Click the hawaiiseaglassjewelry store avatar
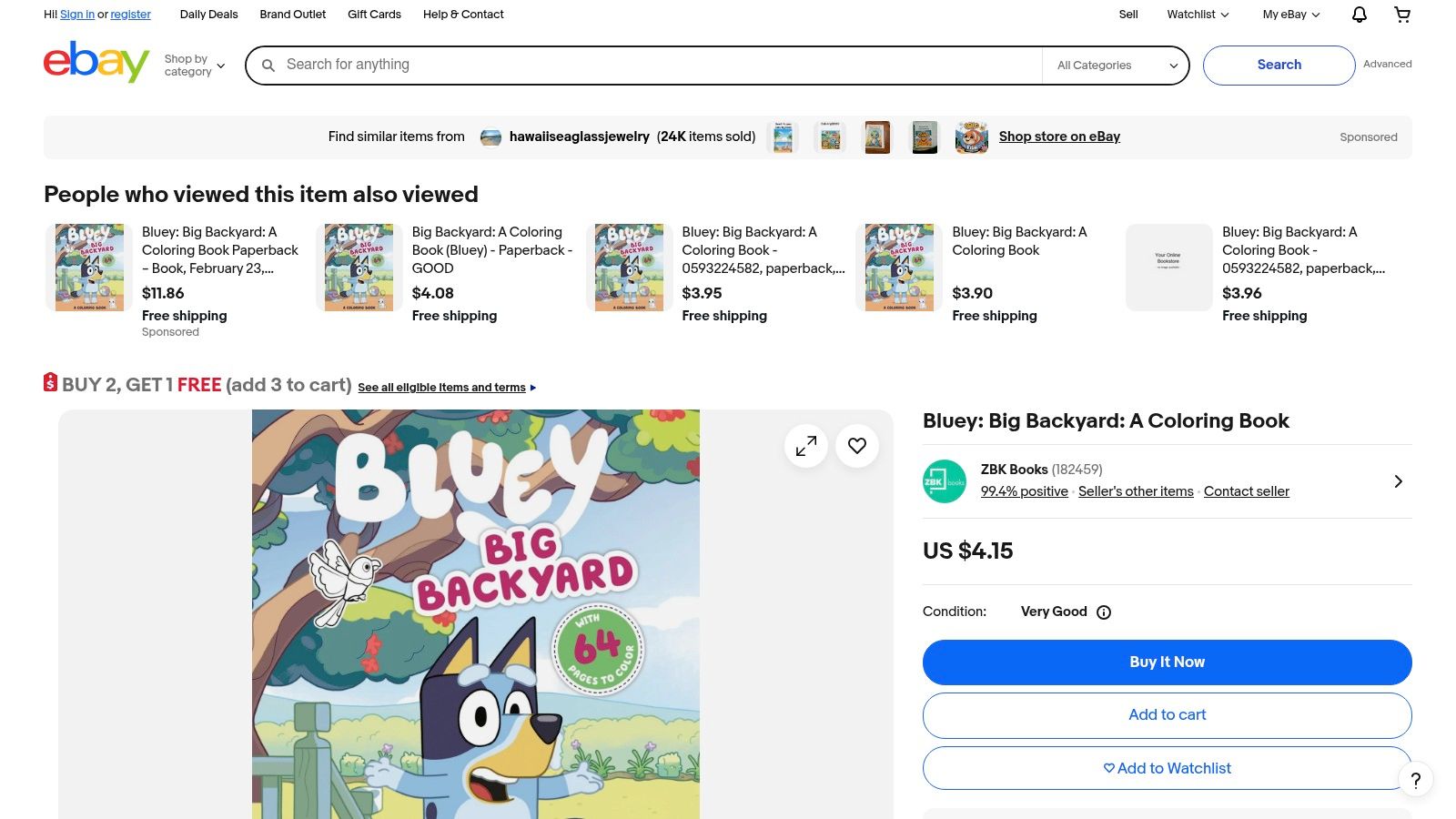 click(x=490, y=137)
